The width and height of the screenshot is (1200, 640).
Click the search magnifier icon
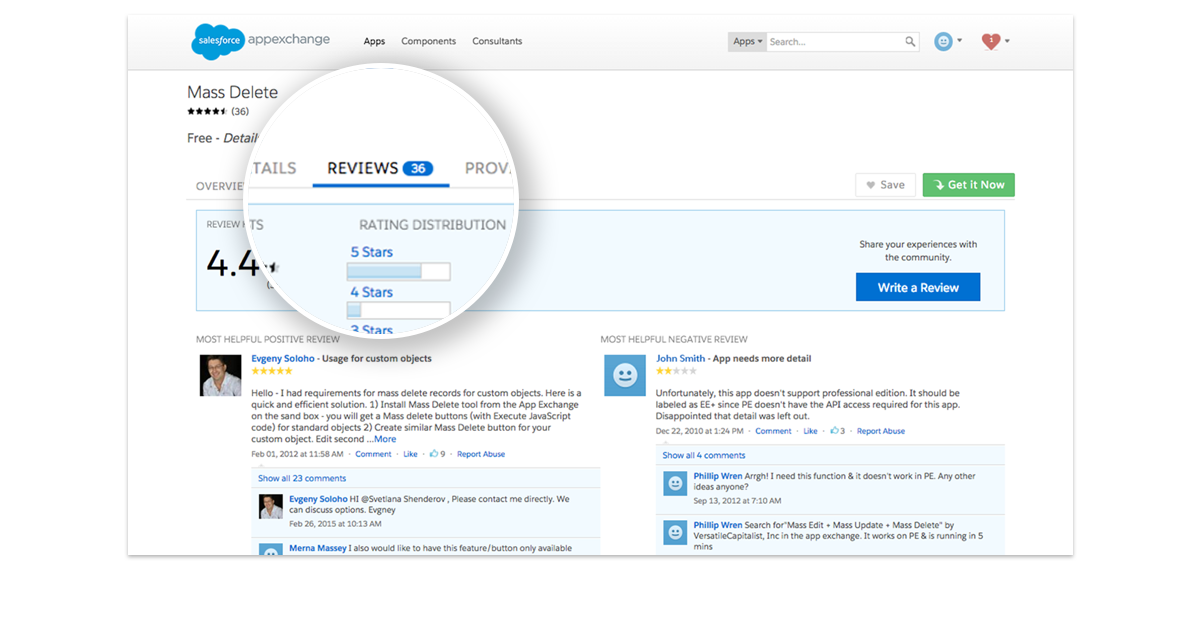coord(910,42)
